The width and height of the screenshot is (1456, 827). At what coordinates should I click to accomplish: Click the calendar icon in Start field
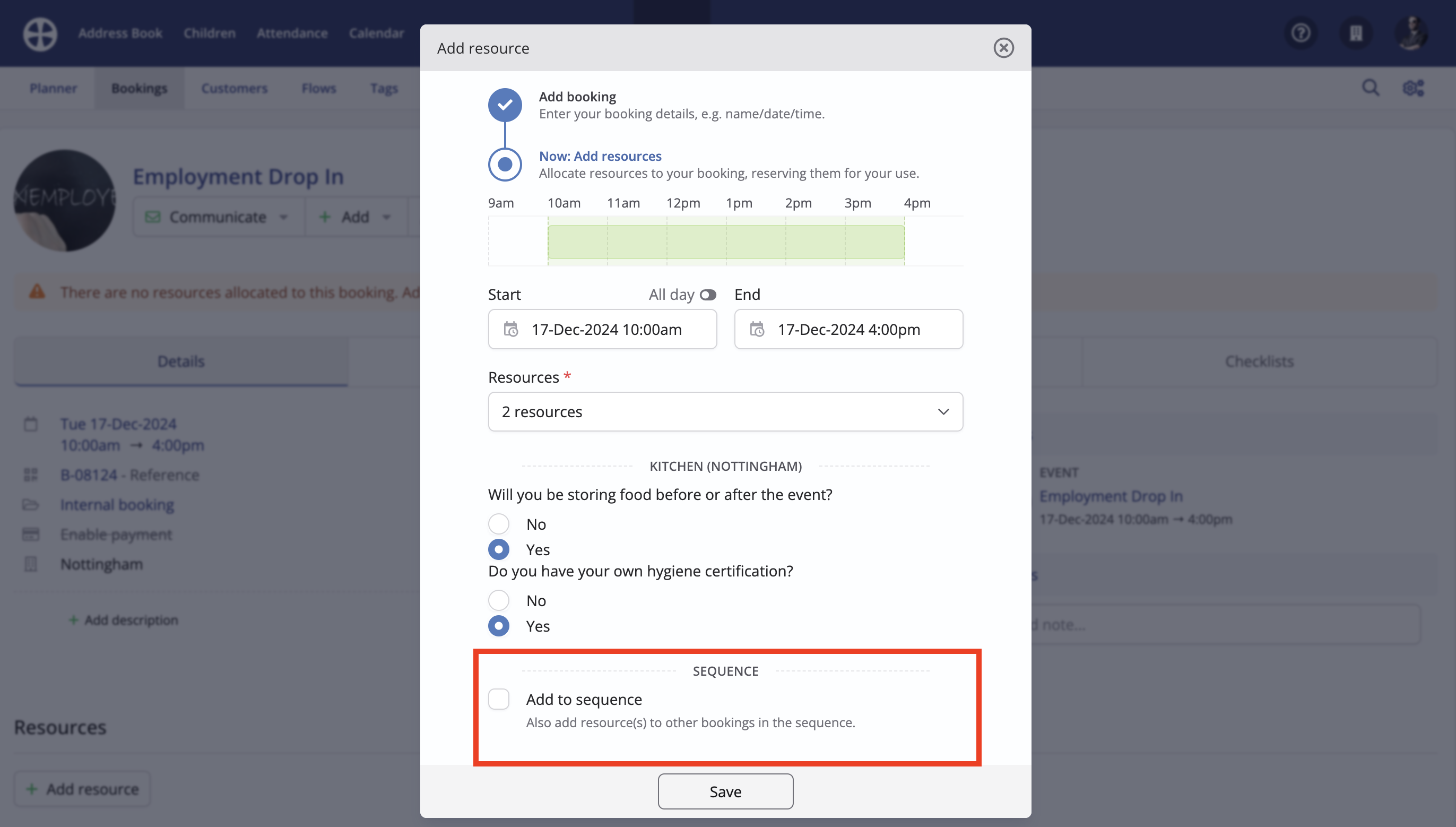510,330
